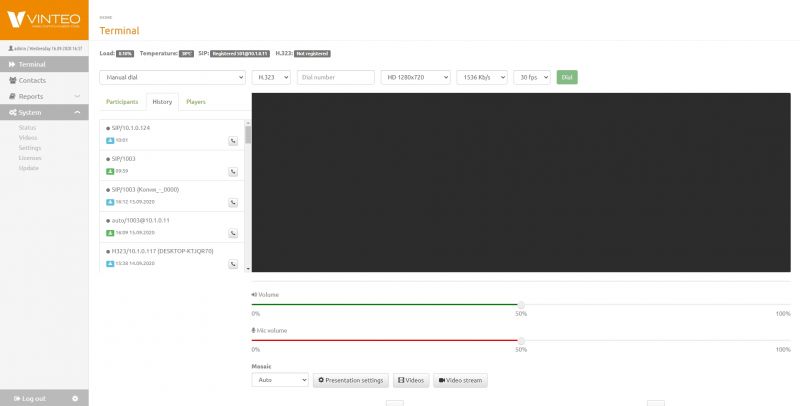Viewport: 800px width, 406px height.
Task: Open the HD 1280x720 resolution dropdown
Action: (x=415, y=77)
